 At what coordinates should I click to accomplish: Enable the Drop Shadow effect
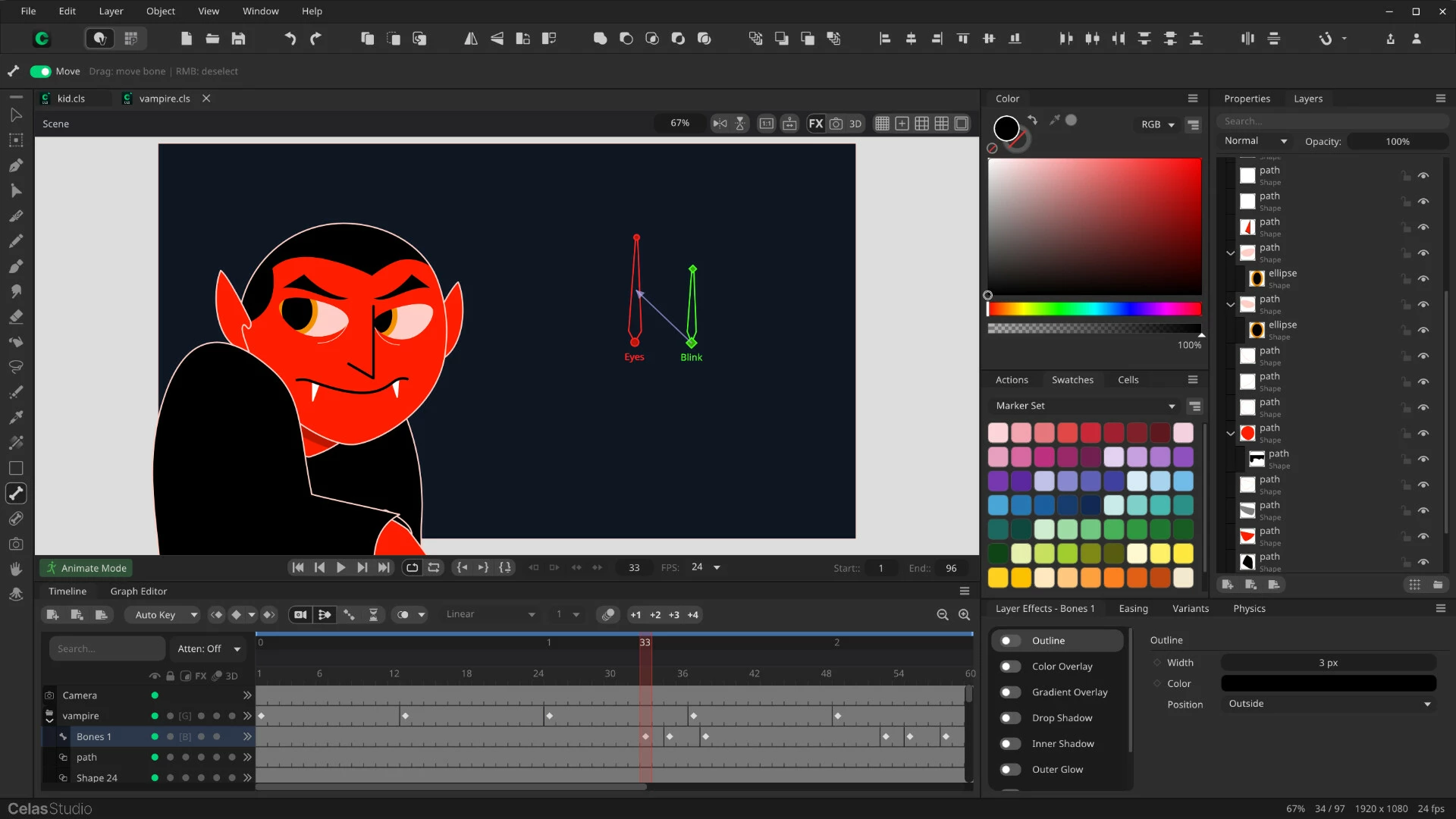pos(1009,718)
